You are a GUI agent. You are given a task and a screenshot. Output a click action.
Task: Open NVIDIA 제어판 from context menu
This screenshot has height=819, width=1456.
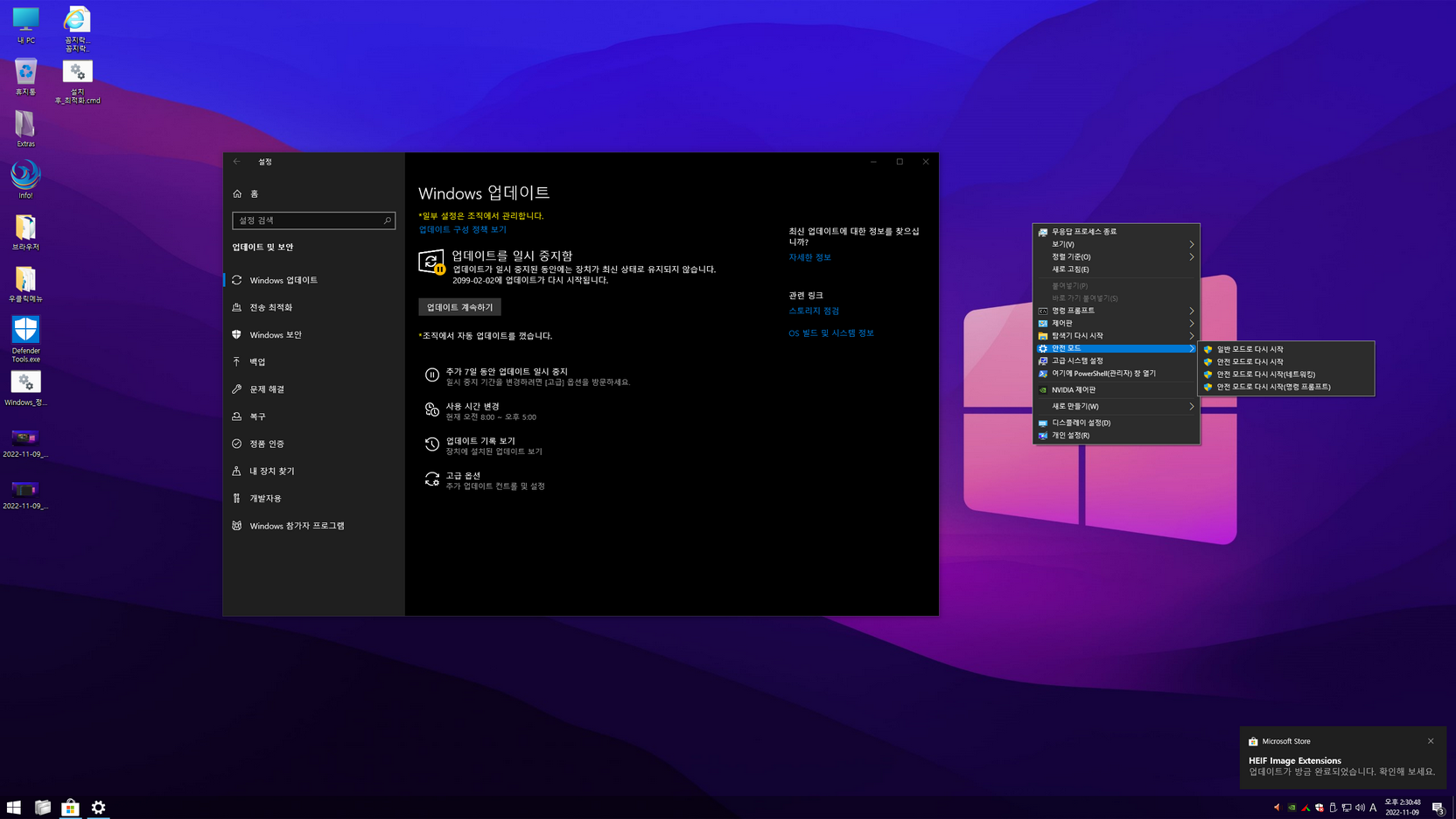click(x=1116, y=390)
